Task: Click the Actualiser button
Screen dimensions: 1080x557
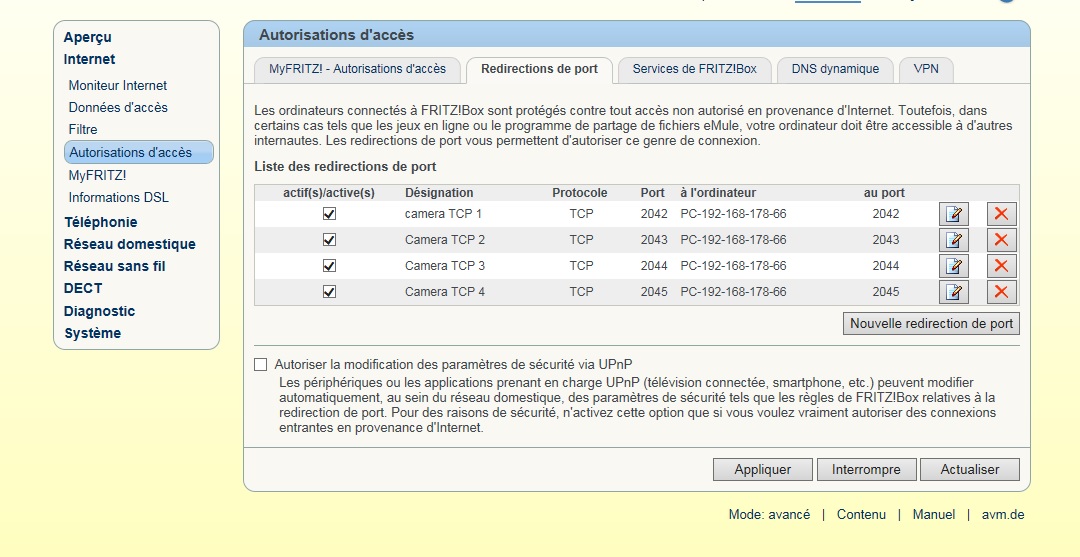Action: pyautogui.click(x=970, y=470)
